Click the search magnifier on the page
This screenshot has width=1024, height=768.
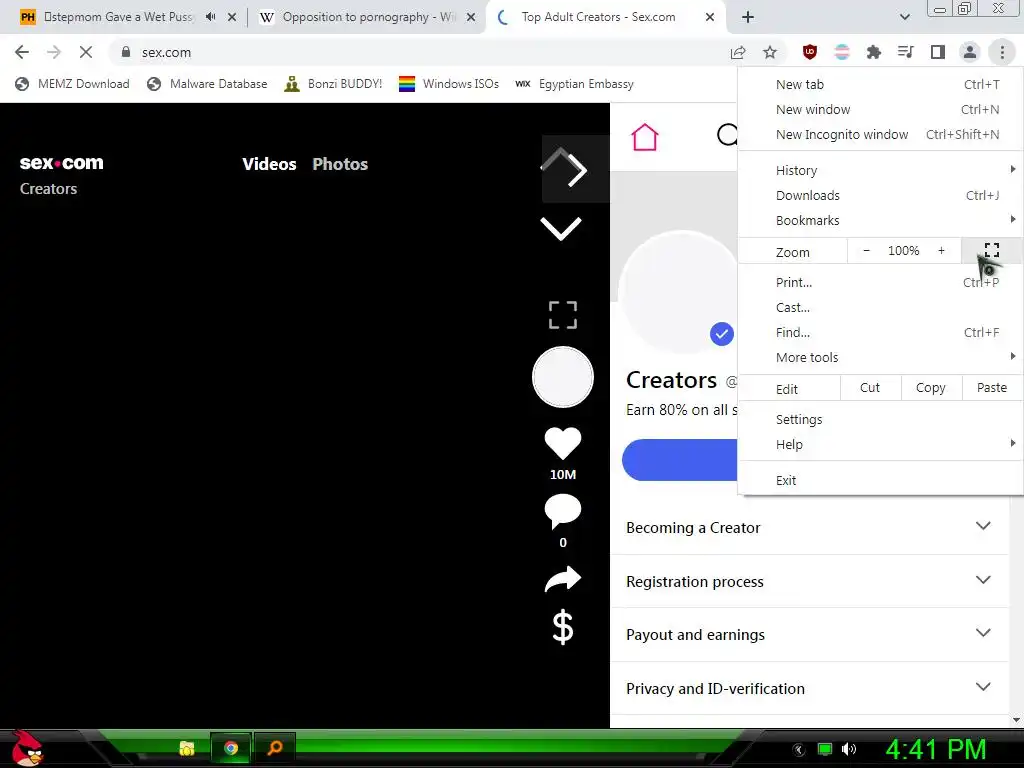(x=728, y=135)
